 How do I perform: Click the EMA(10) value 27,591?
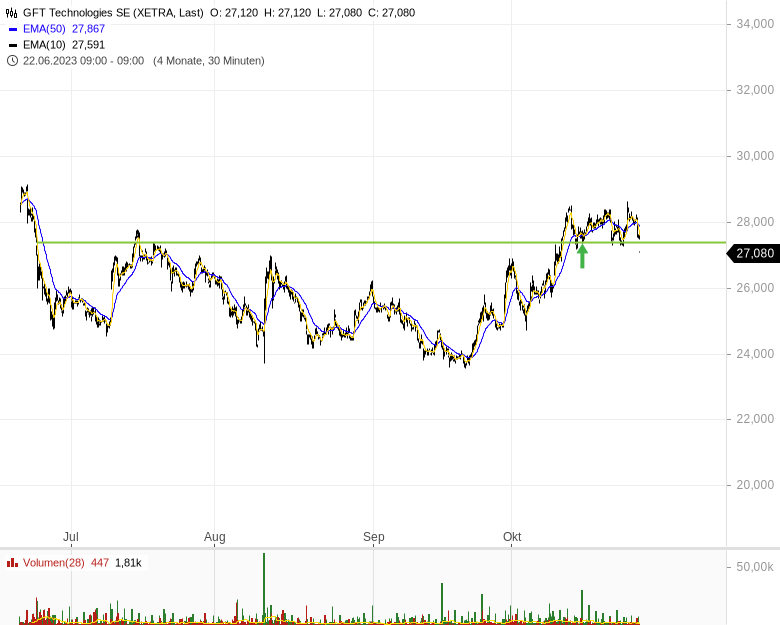(89, 45)
